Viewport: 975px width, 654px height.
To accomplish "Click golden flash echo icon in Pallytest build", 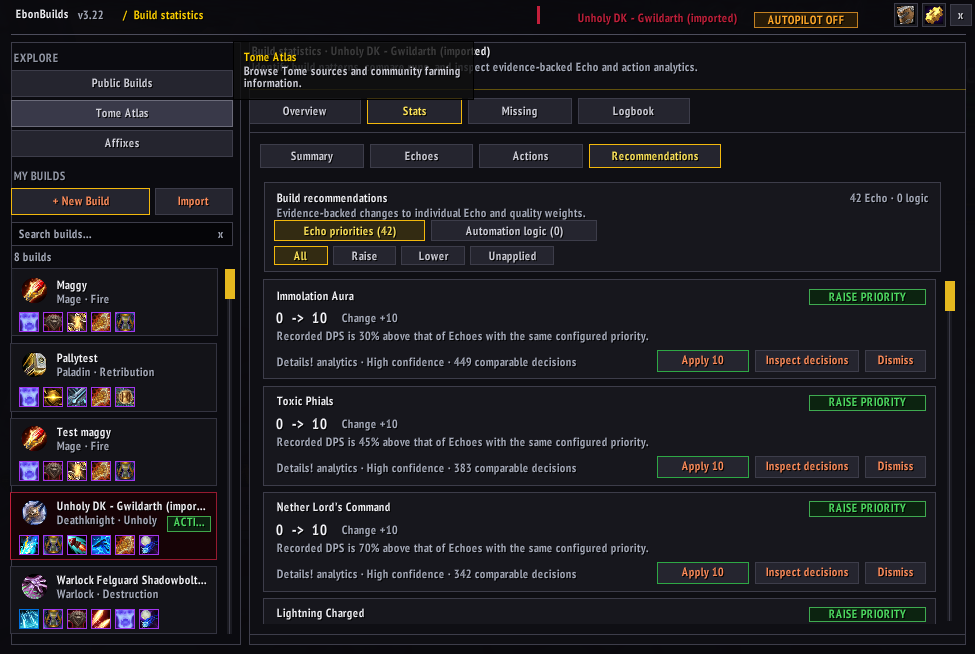I will coord(53,397).
